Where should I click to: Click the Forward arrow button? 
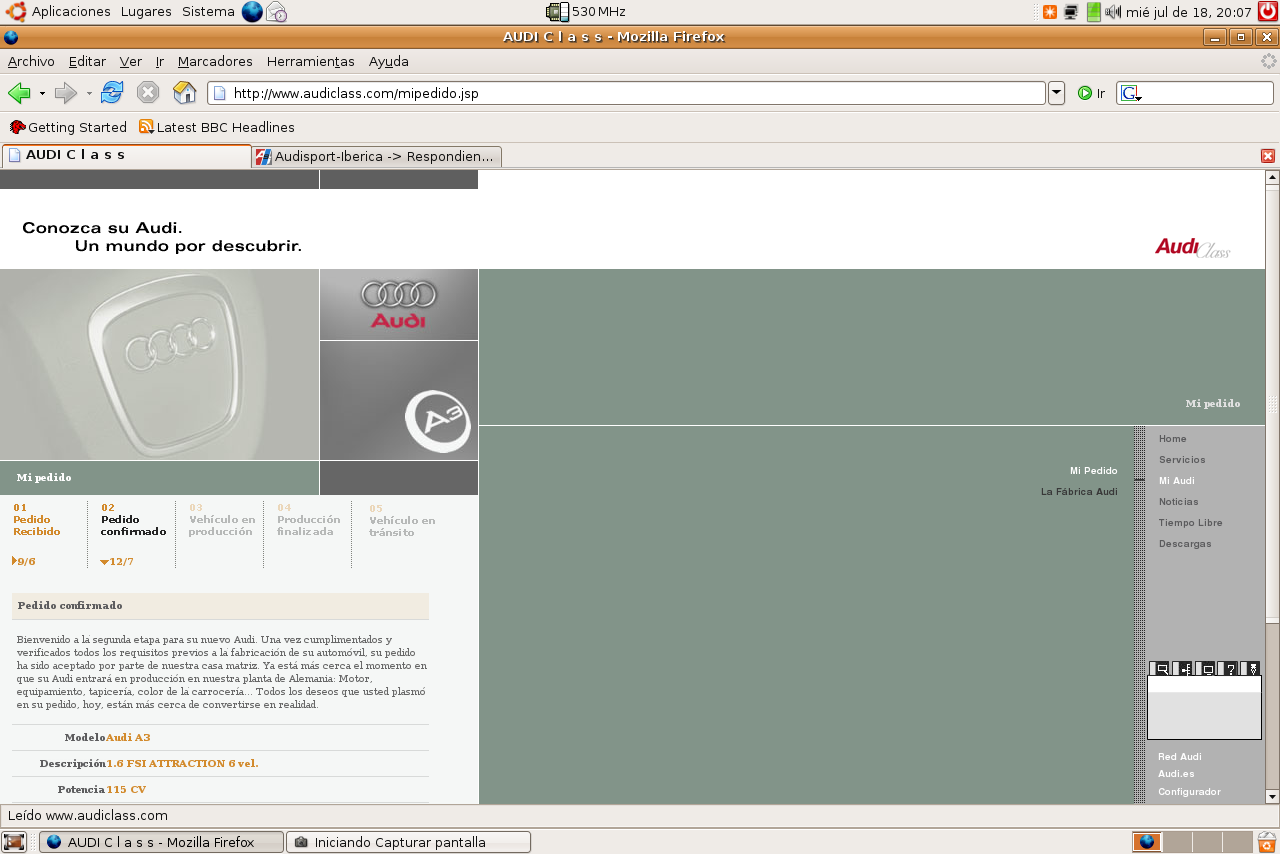(x=66, y=93)
